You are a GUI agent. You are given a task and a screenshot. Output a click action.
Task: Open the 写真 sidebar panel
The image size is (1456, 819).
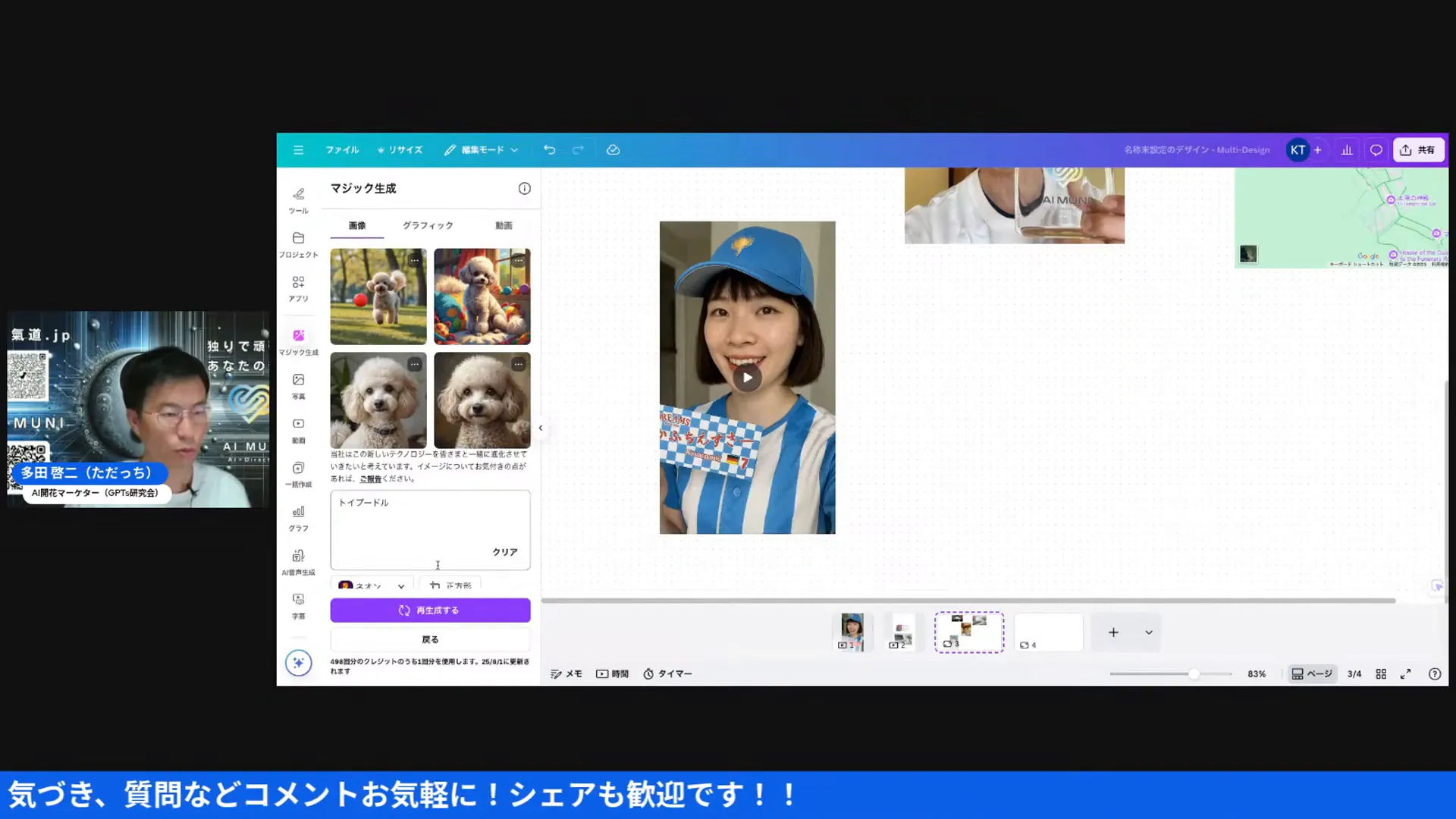299,386
